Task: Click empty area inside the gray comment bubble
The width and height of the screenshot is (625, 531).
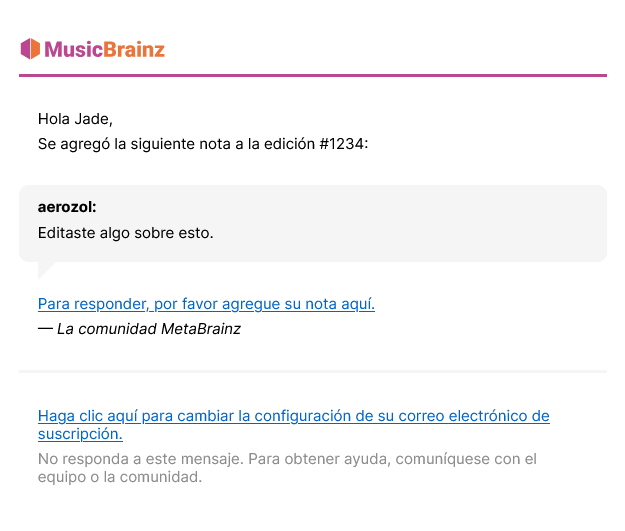Action: (x=399, y=223)
